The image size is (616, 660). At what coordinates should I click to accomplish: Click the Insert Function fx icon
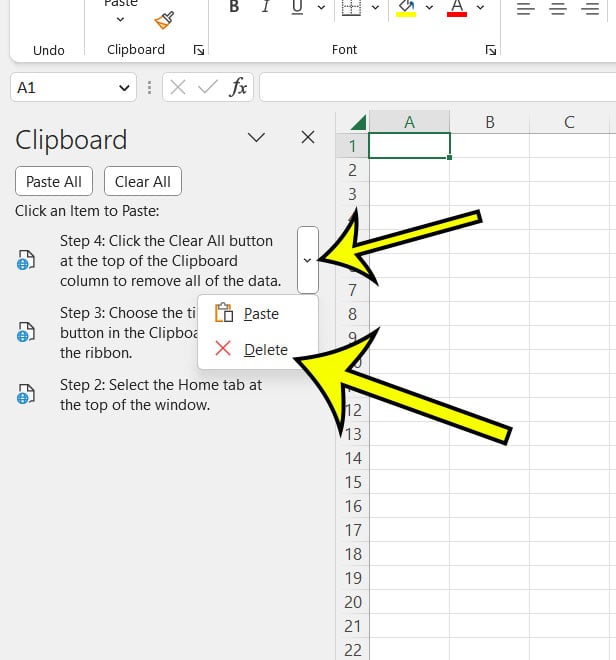pyautogui.click(x=238, y=87)
